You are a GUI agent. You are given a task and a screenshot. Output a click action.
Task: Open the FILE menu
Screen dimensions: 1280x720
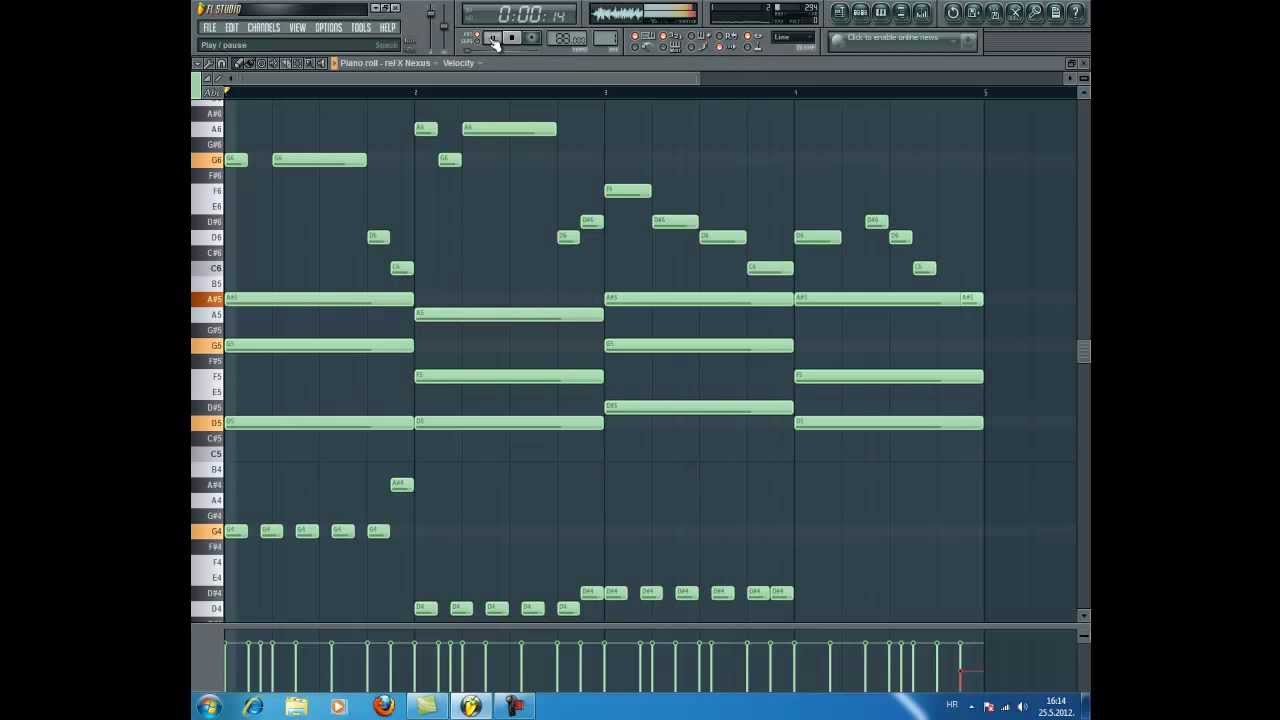pyautogui.click(x=210, y=28)
